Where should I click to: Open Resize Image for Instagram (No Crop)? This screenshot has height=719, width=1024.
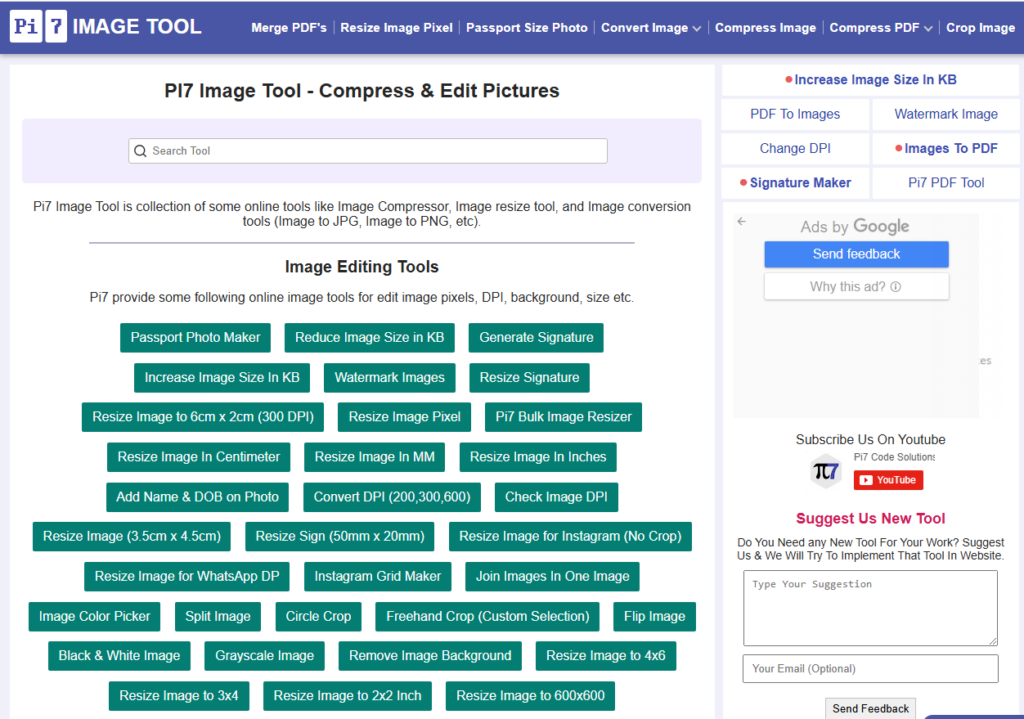[x=570, y=537]
